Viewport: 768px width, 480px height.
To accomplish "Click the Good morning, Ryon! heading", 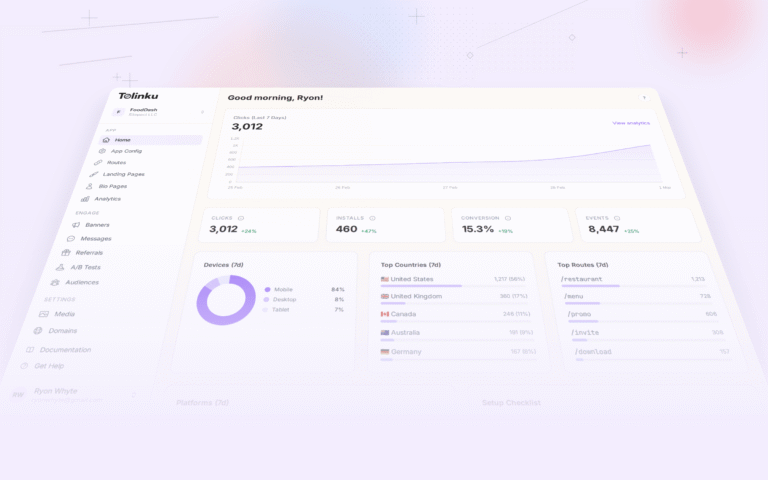I will click(275, 97).
